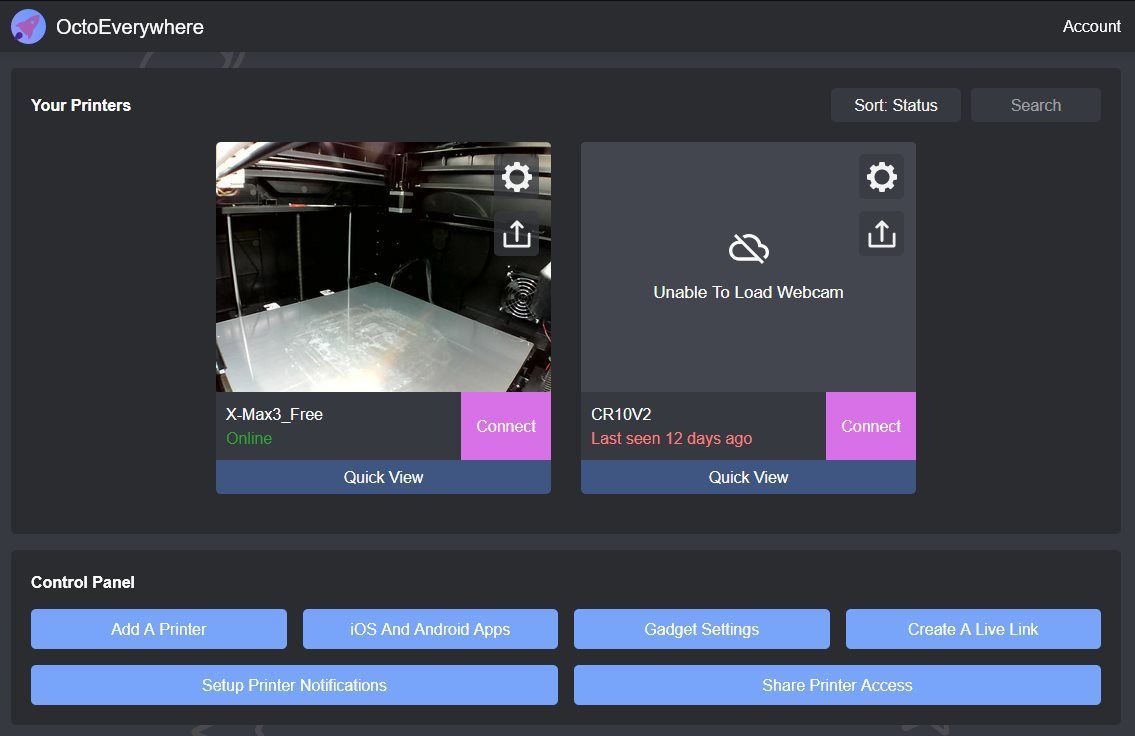Open the Sort: Status dropdown
This screenshot has width=1135, height=736.
coord(895,105)
